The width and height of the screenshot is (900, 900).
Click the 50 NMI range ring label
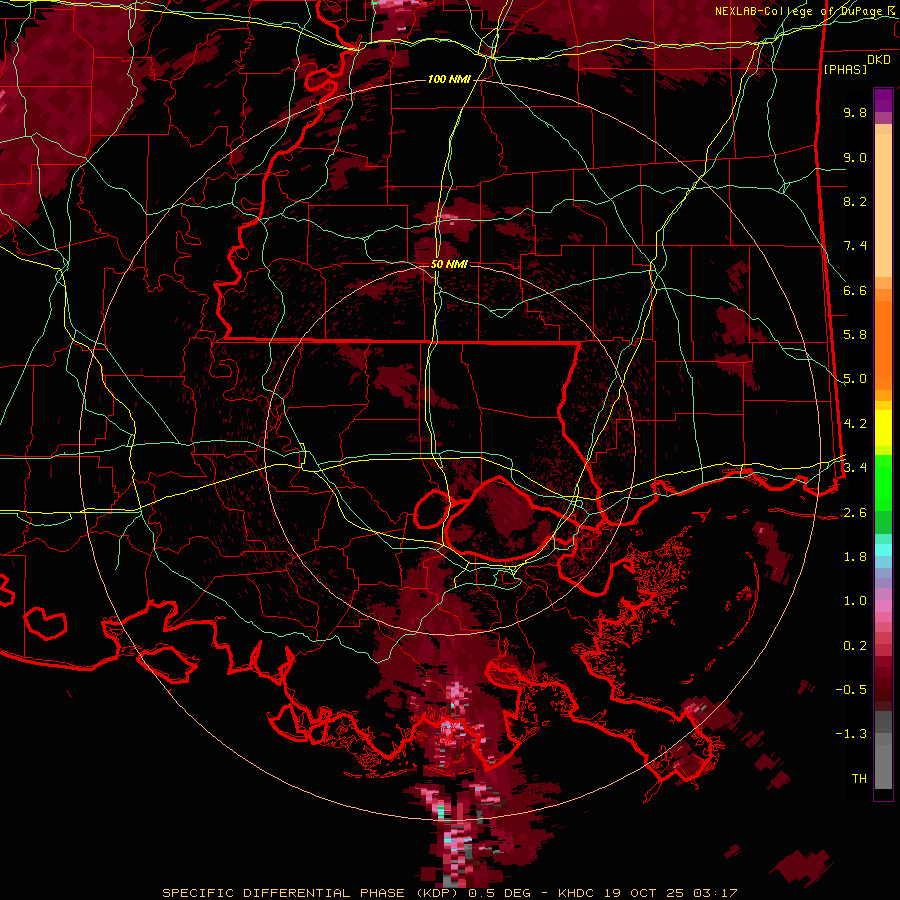click(x=449, y=264)
